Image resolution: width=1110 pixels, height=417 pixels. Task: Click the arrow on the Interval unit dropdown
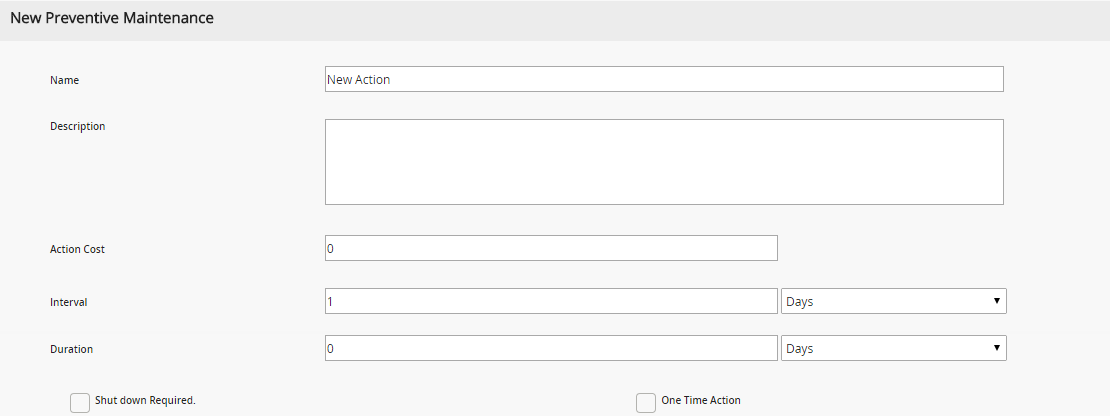coord(997,301)
